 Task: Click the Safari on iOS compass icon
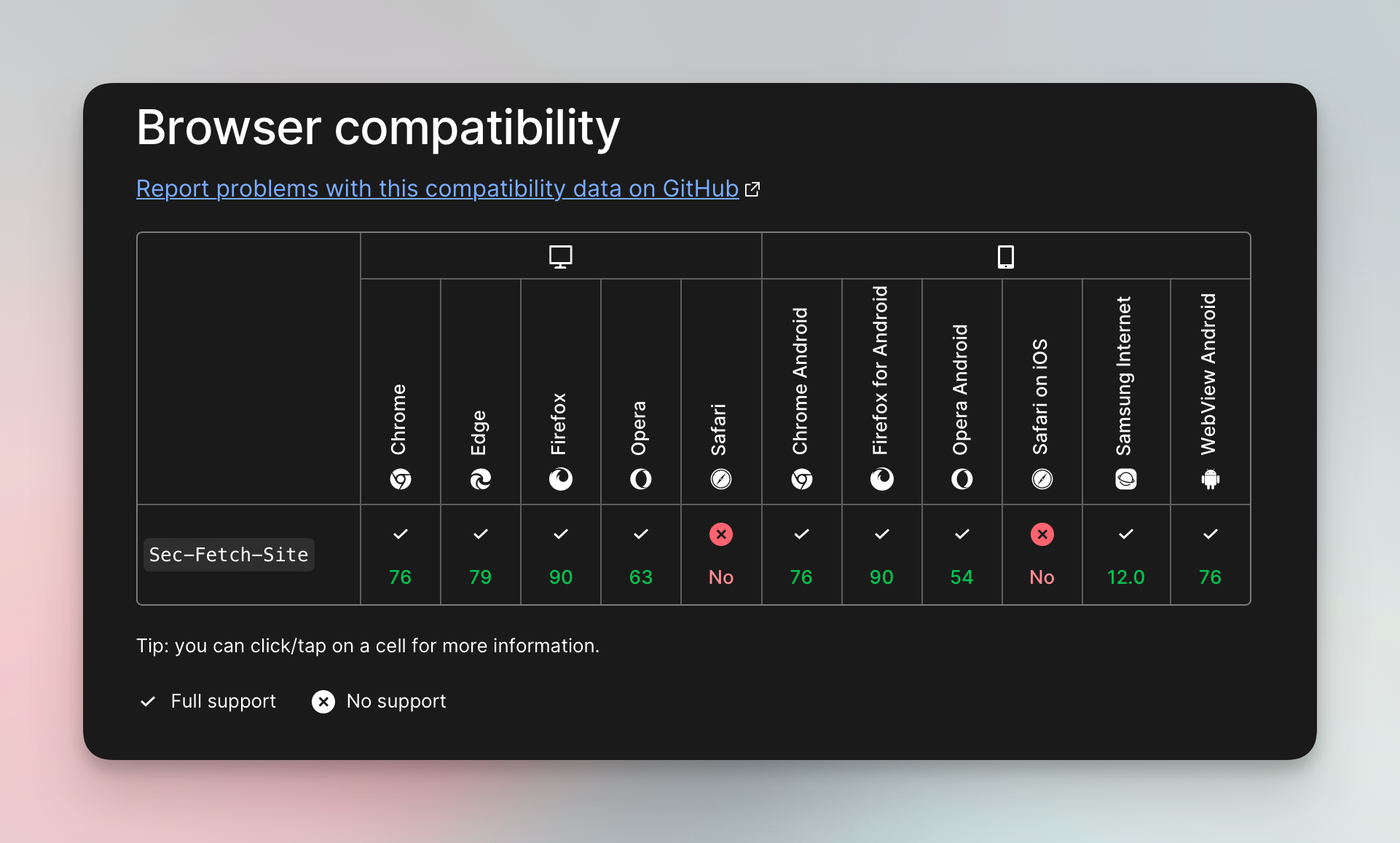[1042, 479]
